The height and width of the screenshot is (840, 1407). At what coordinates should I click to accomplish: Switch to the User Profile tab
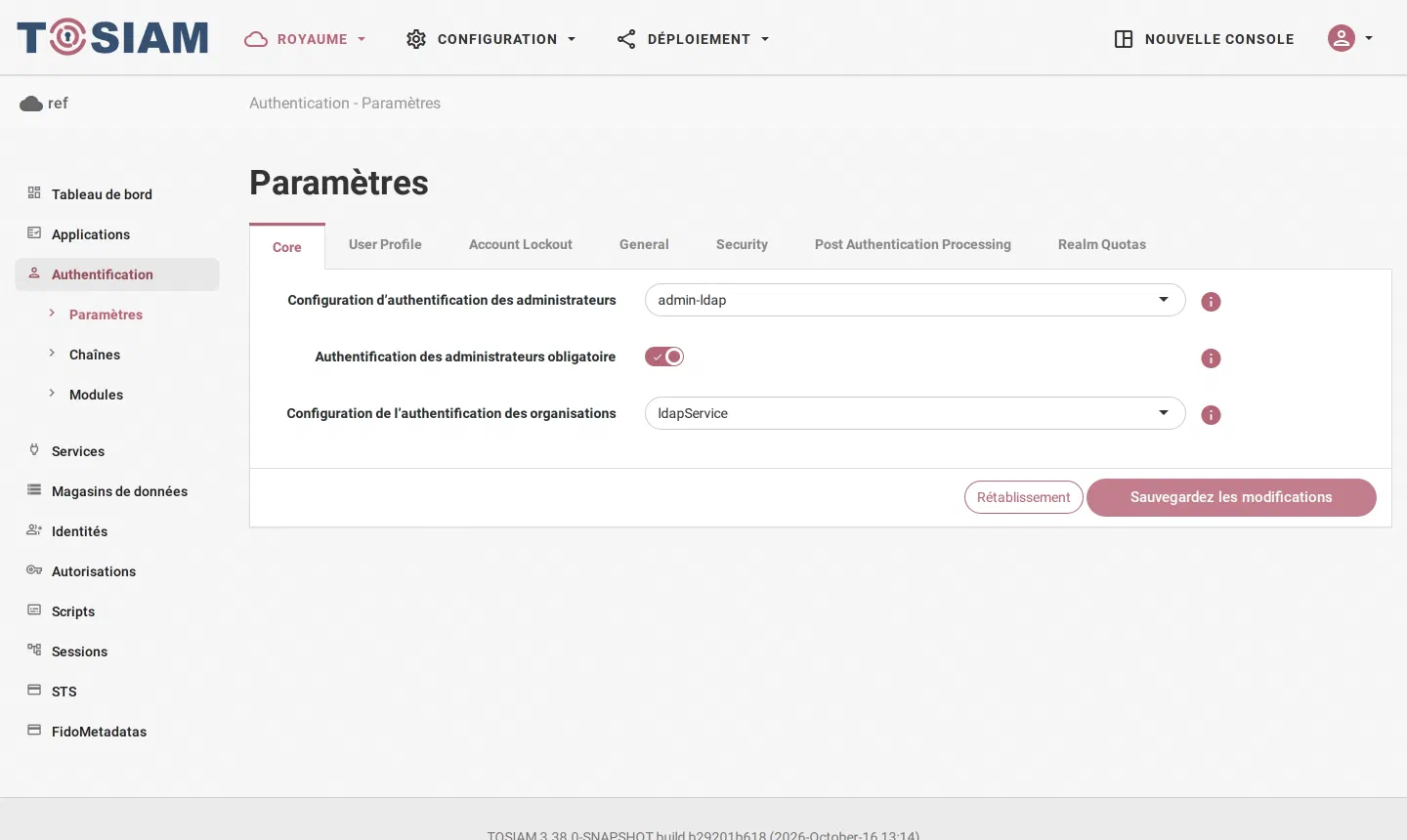(x=385, y=244)
